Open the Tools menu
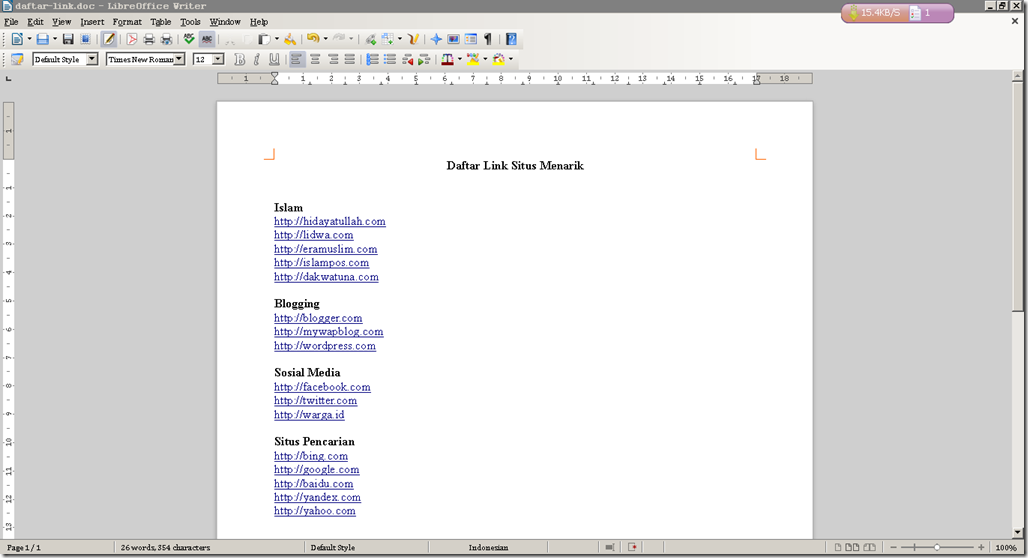 pyautogui.click(x=190, y=22)
